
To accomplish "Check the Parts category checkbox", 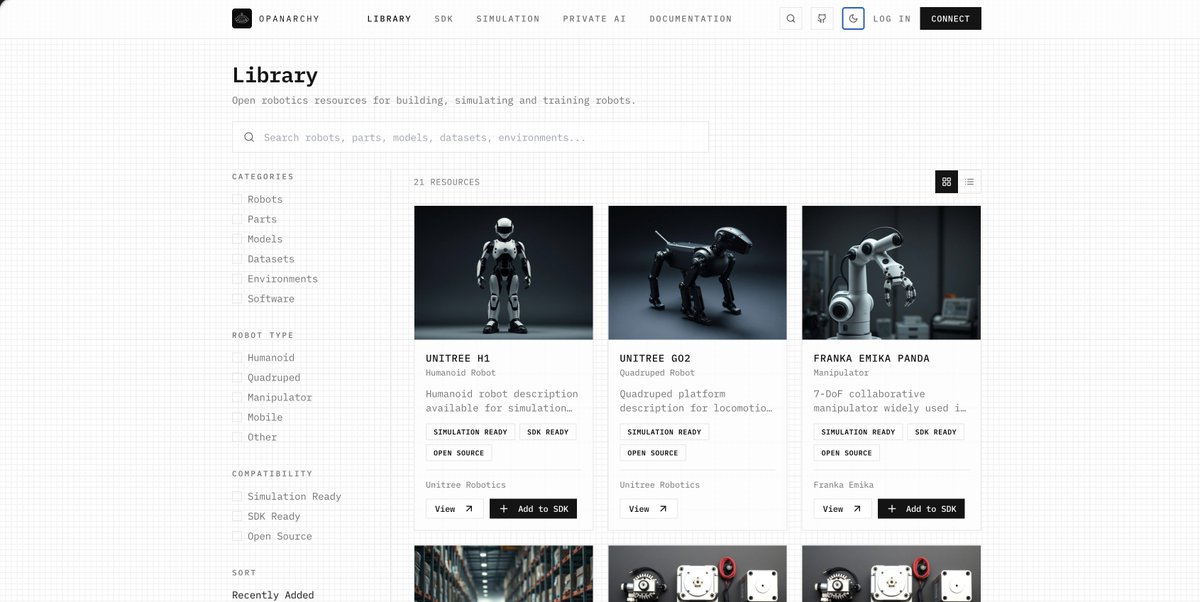I will coord(237,219).
